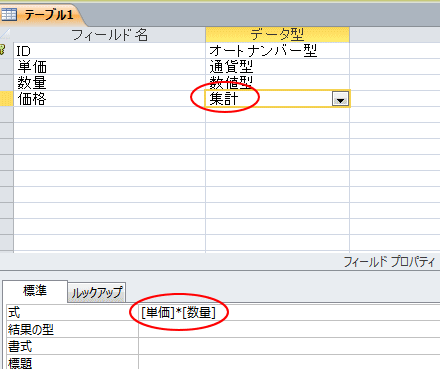Click the table icon on テーブル1 tab
The height and width of the screenshot is (369, 440).
point(9,15)
